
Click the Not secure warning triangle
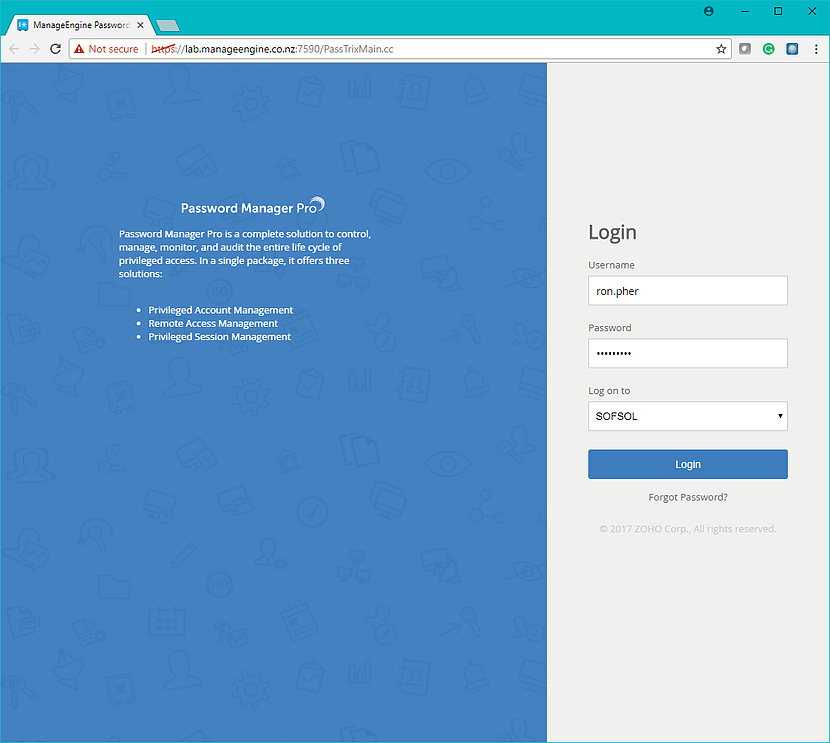[79, 49]
